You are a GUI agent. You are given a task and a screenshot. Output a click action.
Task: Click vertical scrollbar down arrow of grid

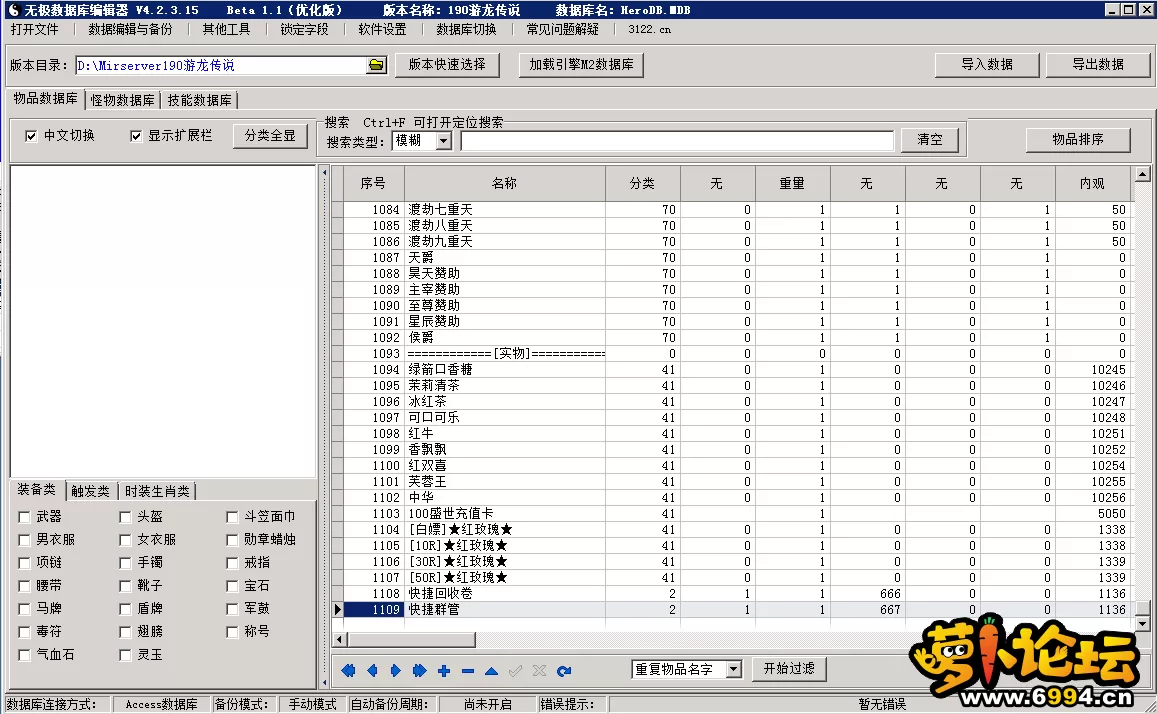[x=1142, y=624]
